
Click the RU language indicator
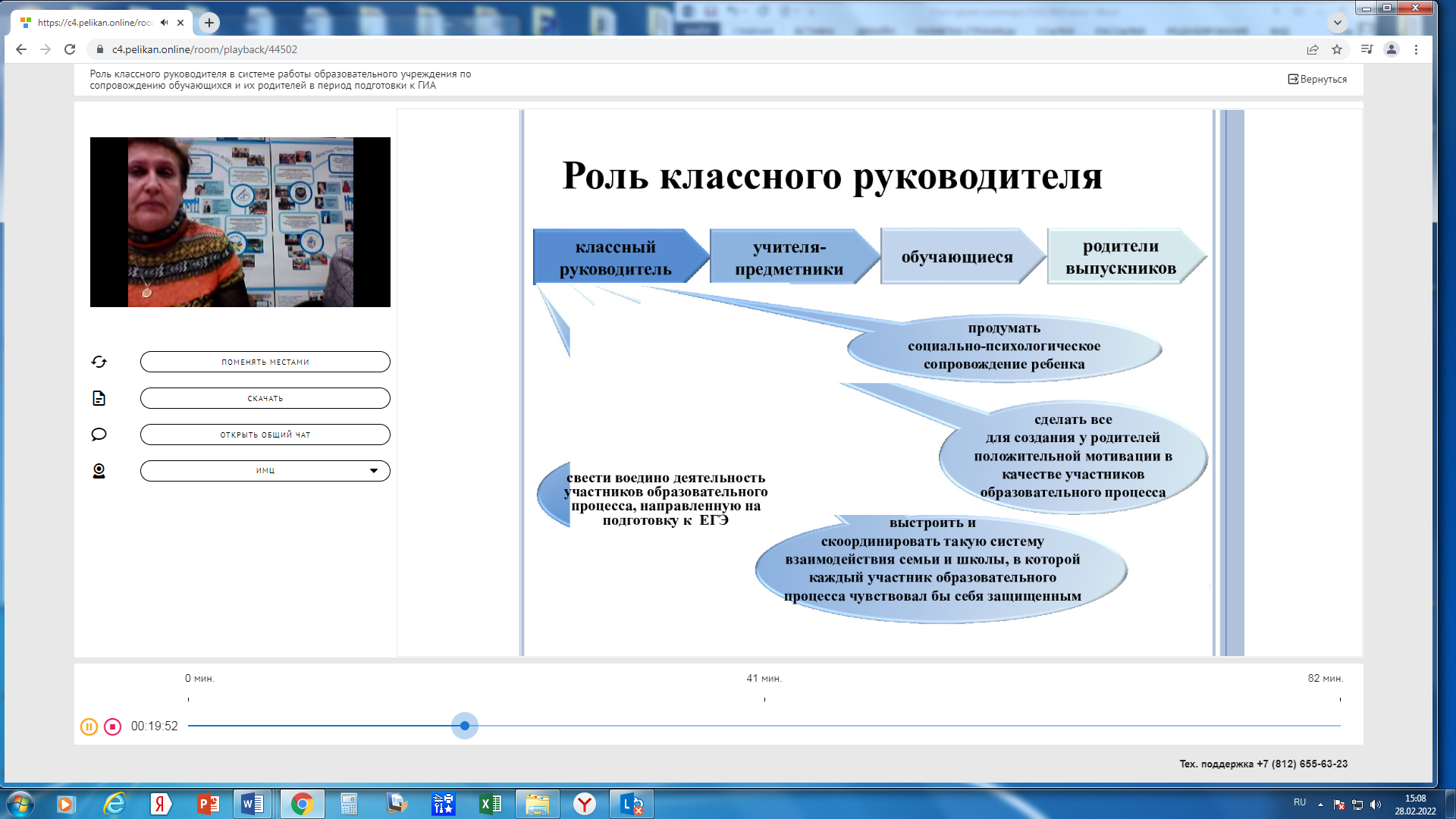1300,802
